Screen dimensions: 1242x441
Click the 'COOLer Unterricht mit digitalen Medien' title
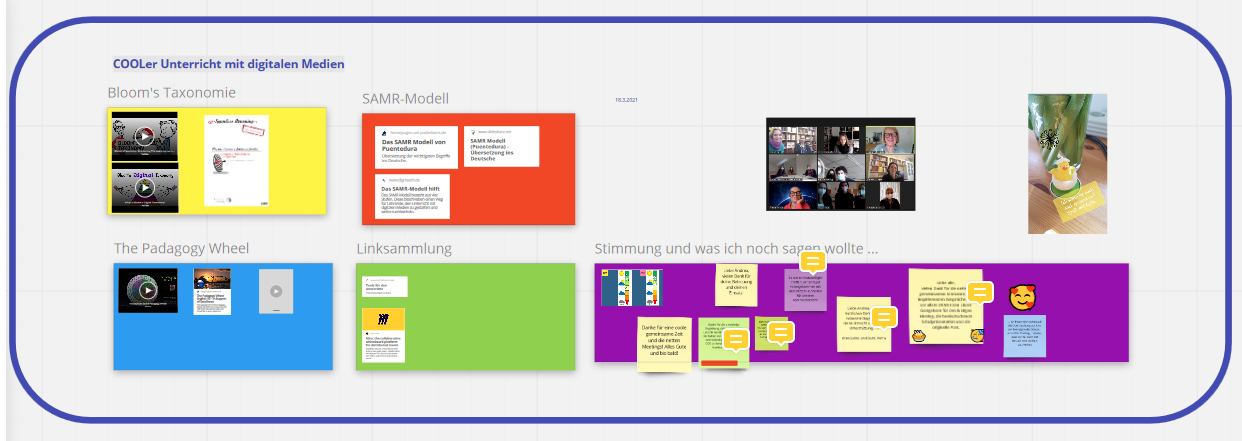(x=229, y=64)
